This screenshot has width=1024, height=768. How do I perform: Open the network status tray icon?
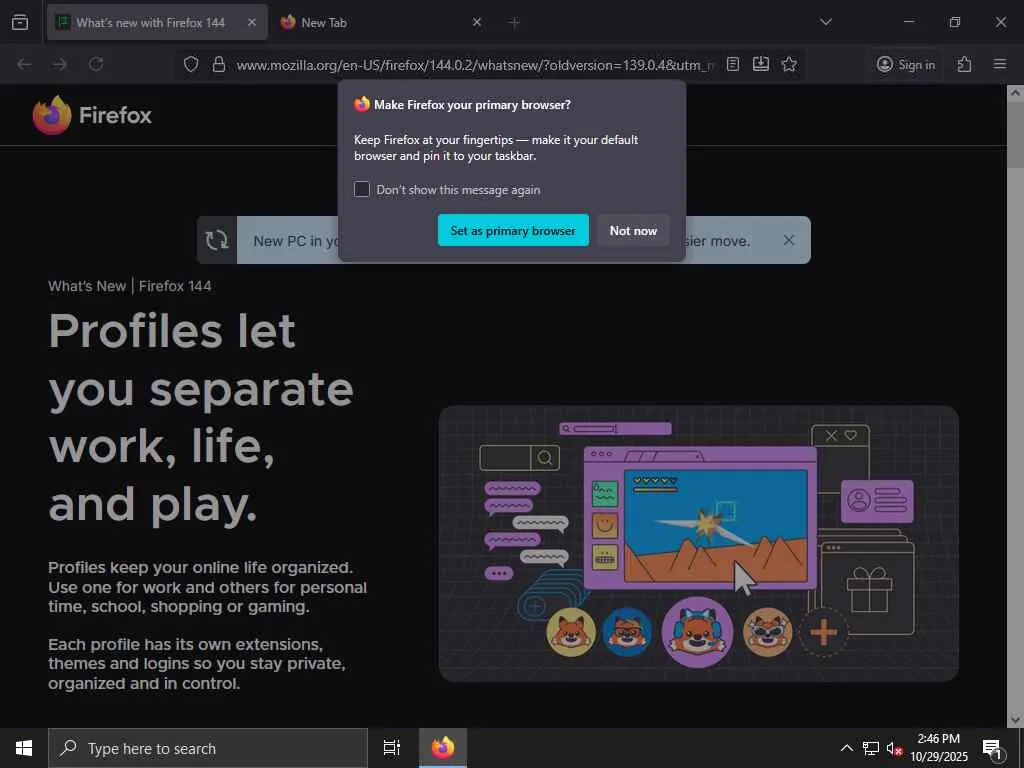(871, 748)
